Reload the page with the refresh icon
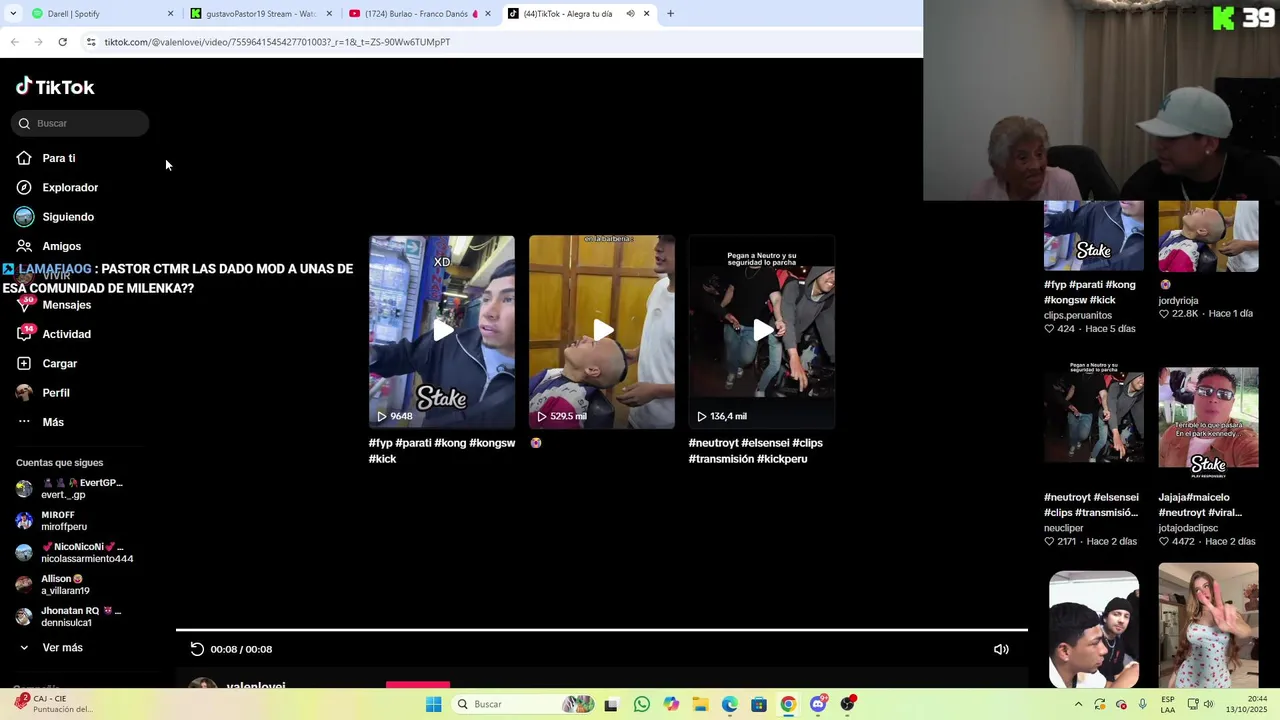 point(62,42)
